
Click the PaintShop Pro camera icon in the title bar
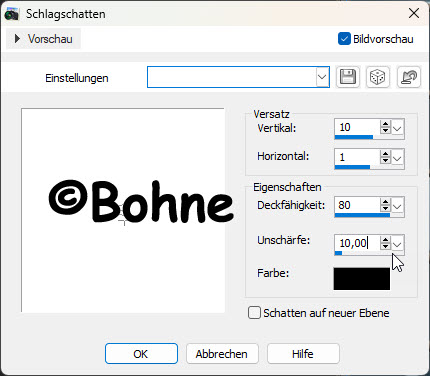(x=11, y=14)
